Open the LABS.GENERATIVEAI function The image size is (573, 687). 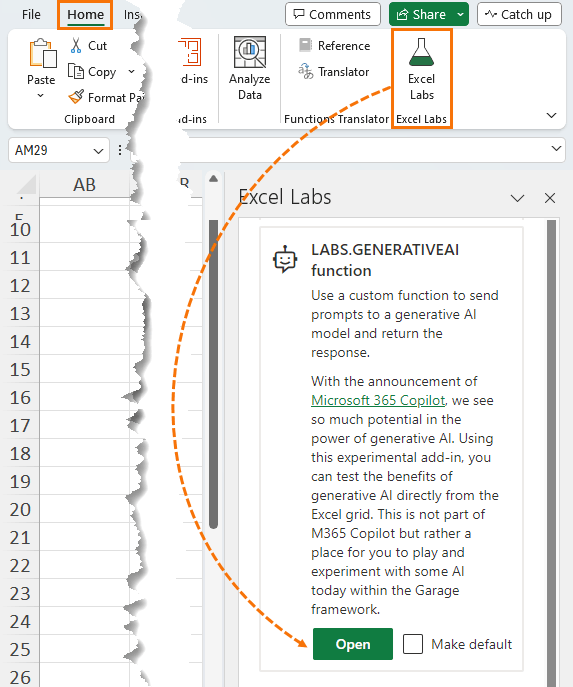click(353, 644)
